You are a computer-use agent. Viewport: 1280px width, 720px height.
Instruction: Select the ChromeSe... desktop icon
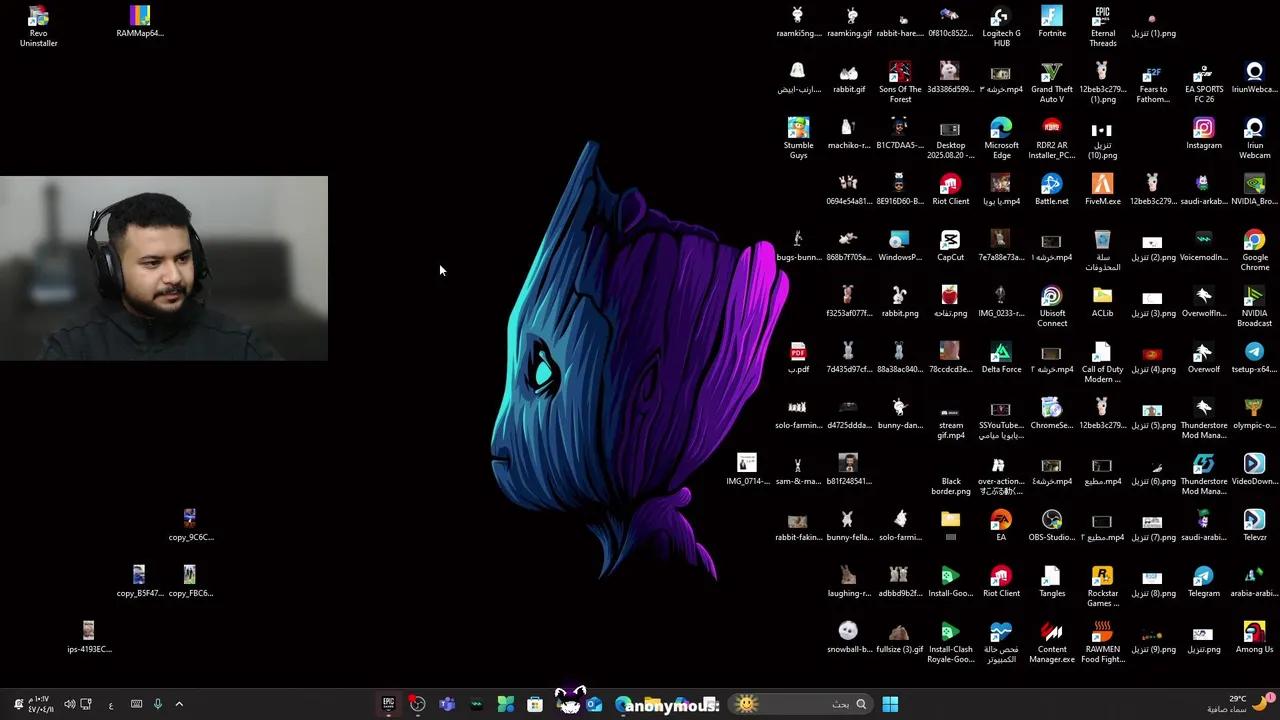(1052, 414)
